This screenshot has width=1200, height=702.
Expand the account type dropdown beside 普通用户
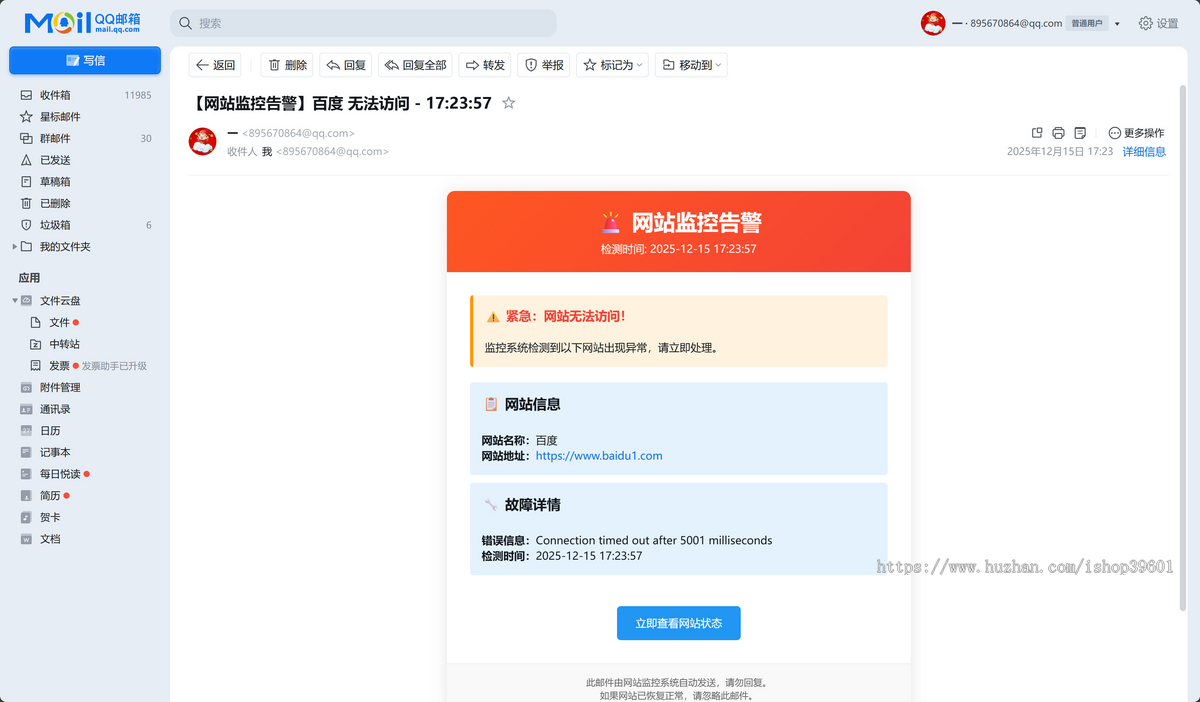pos(1117,23)
